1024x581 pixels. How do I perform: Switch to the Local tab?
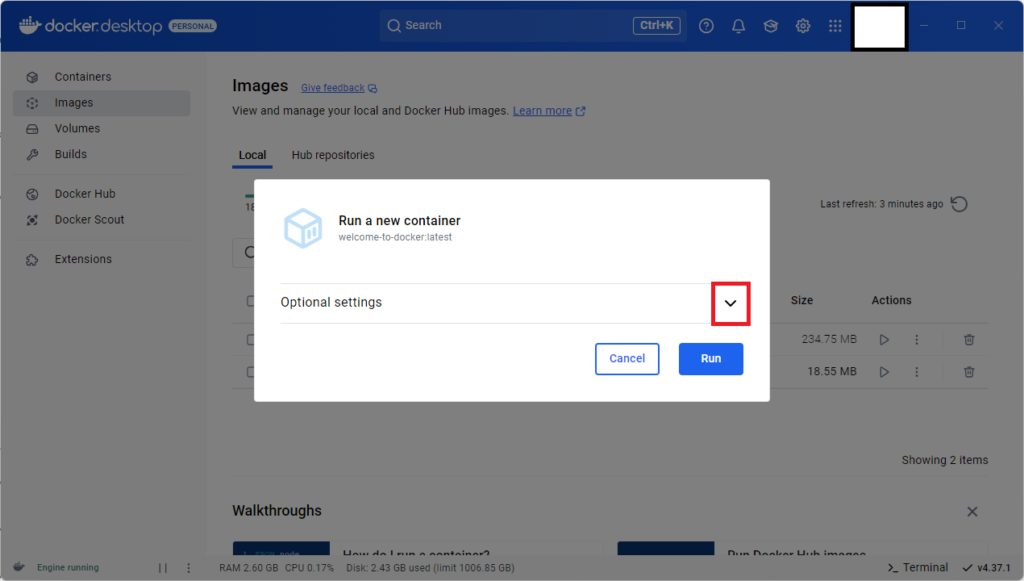click(252, 155)
